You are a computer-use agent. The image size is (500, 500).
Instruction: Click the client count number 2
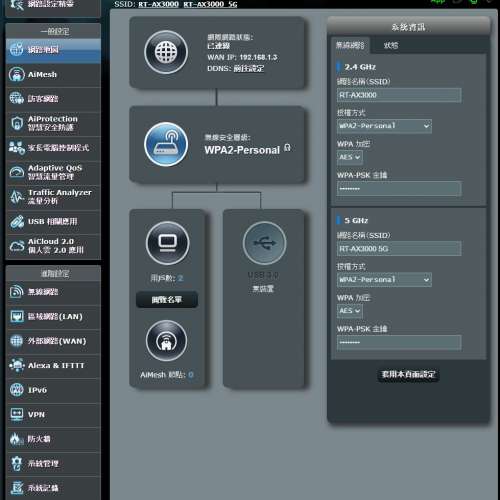tap(180, 278)
